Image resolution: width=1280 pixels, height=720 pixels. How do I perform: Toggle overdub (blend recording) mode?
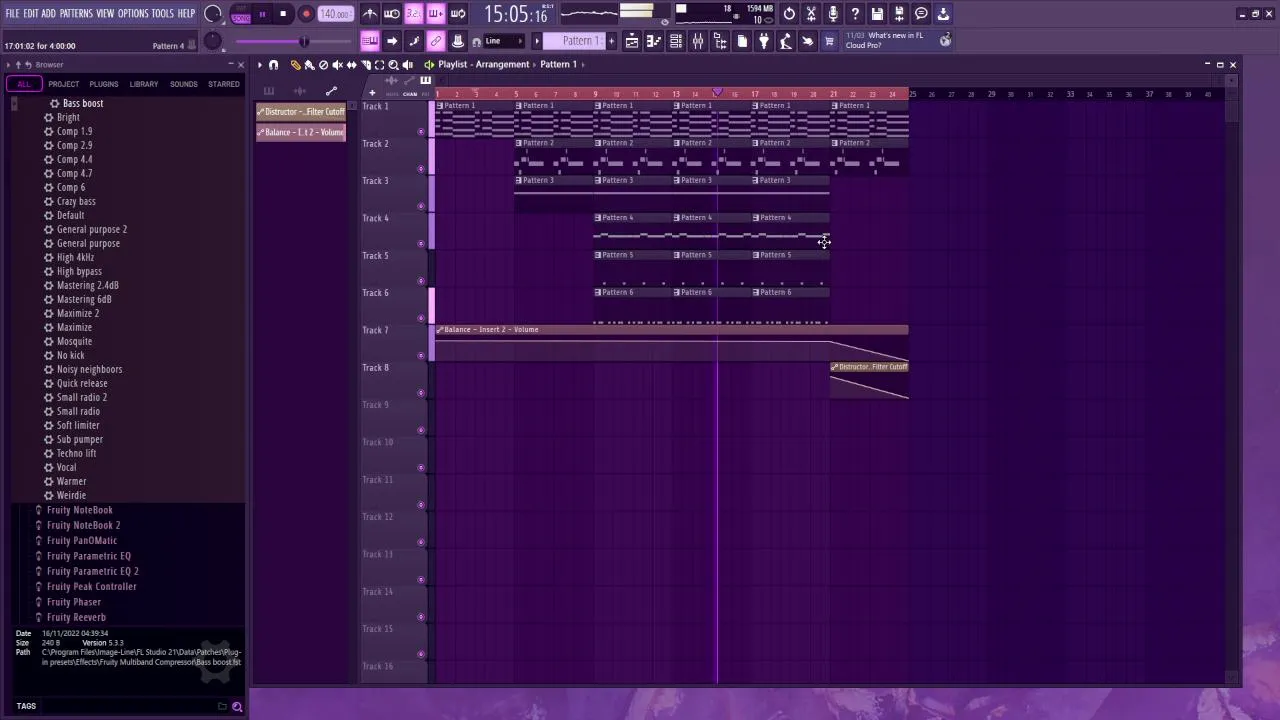click(x=436, y=14)
